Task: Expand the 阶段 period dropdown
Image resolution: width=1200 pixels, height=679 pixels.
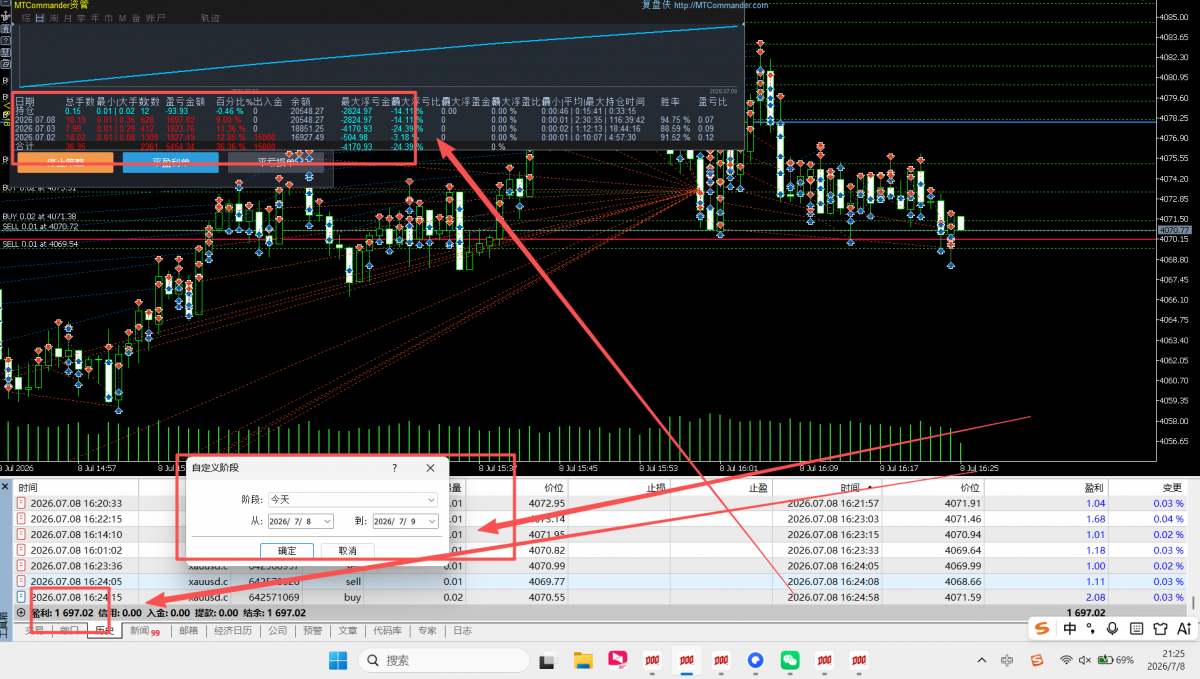Action: click(x=352, y=498)
